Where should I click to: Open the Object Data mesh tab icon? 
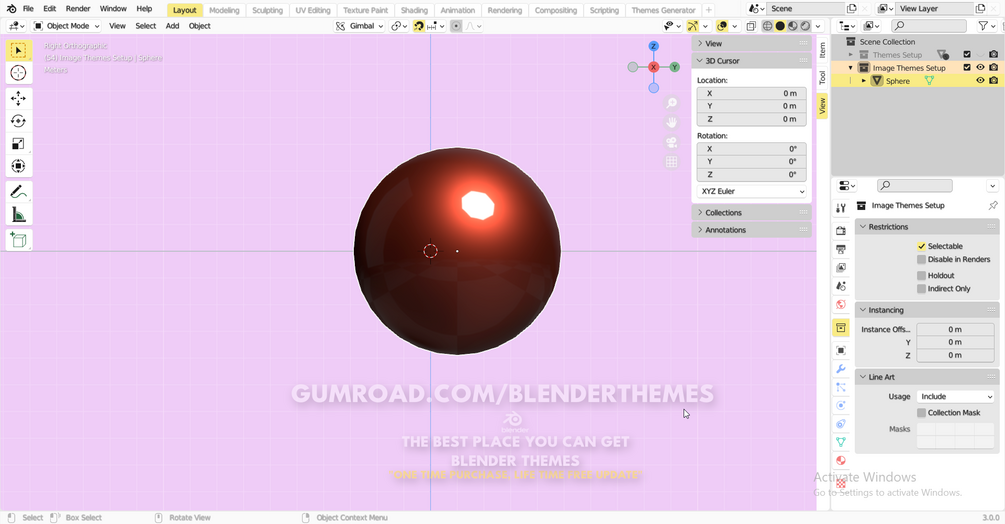point(841,442)
